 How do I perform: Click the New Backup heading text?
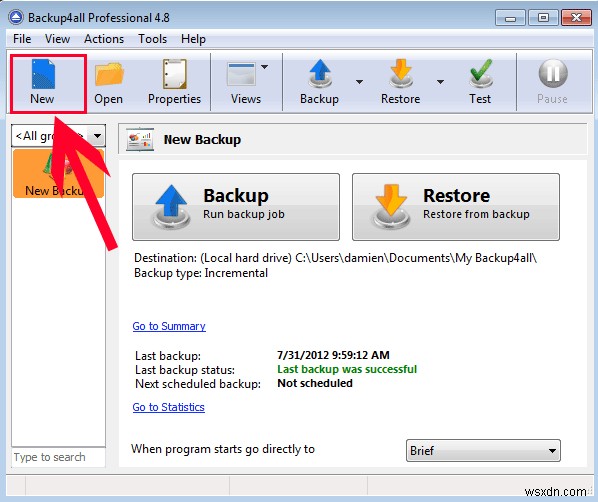tap(202, 140)
